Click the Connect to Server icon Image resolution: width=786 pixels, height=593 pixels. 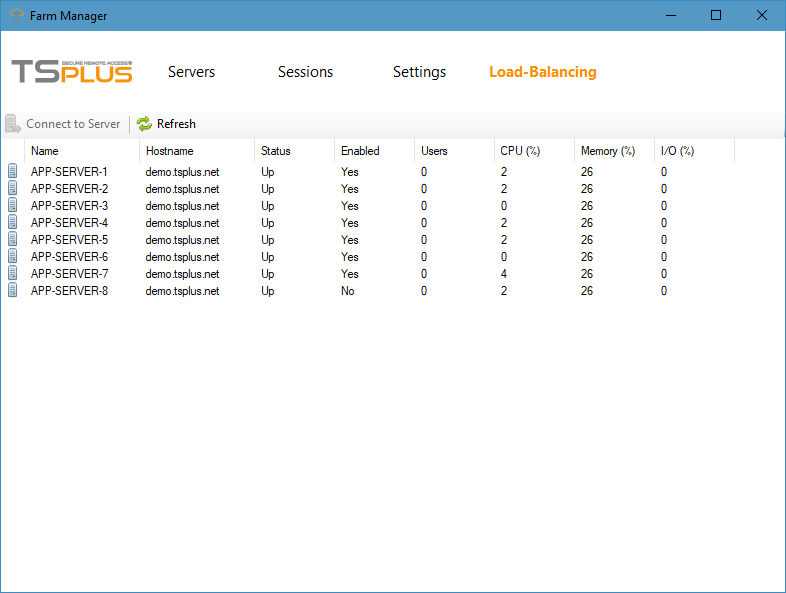coord(13,124)
